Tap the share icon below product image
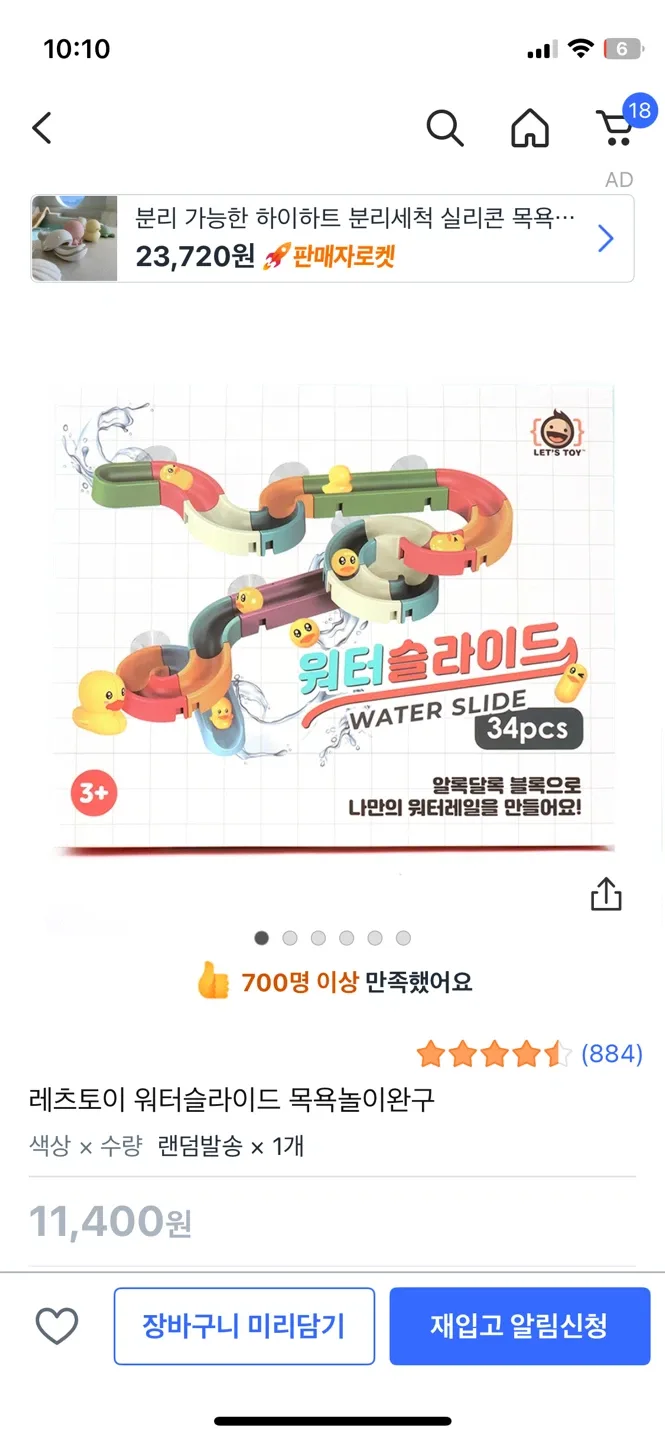Image resolution: width=665 pixels, height=1440 pixels. (x=606, y=894)
